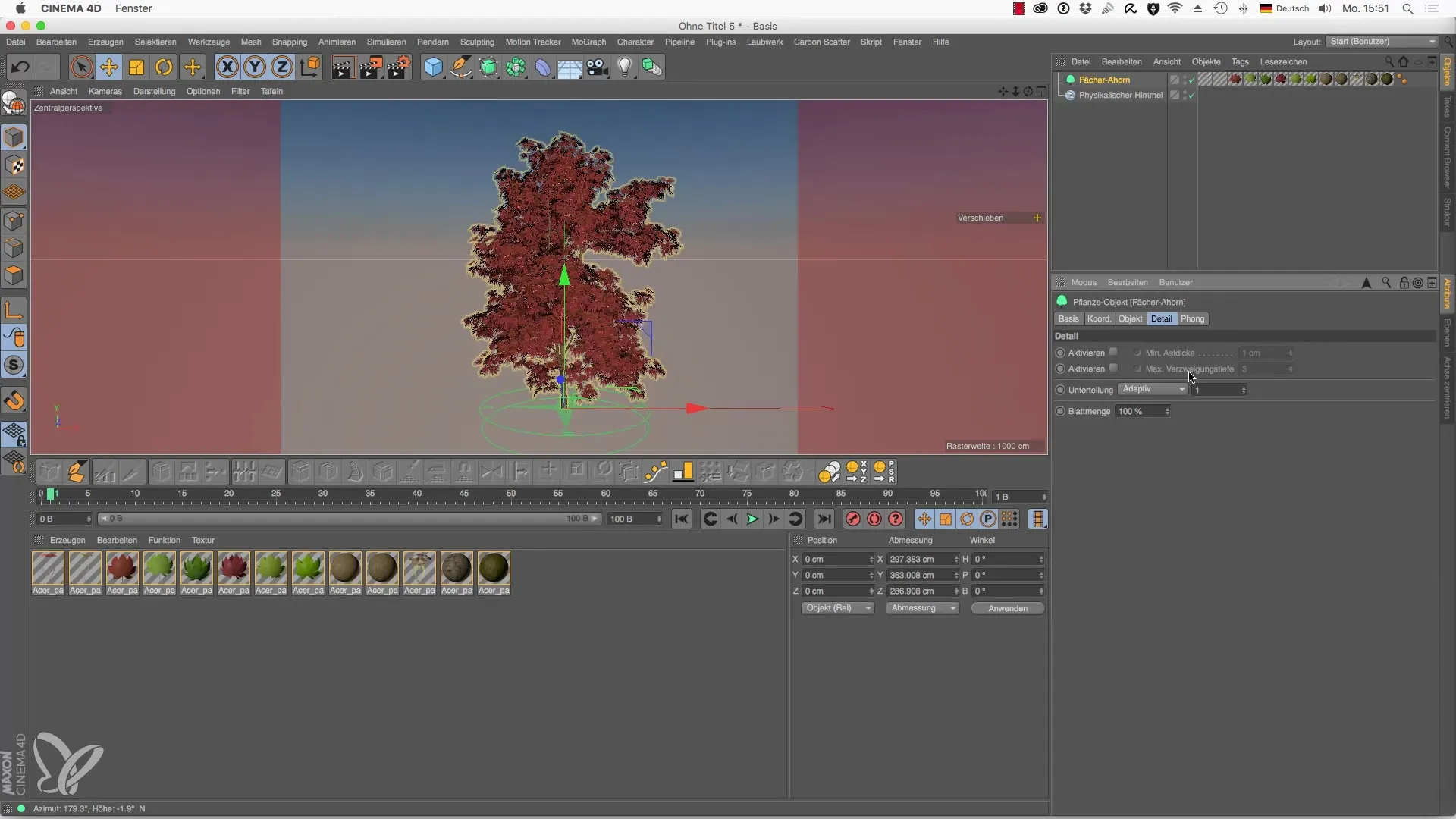The image size is (1456, 819).
Task: Switch to texture mode icon
Action: 14,165
